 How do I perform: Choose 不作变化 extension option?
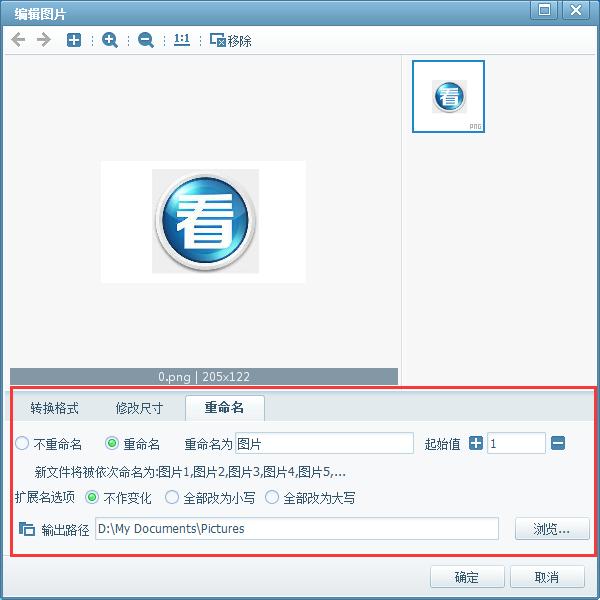(x=118, y=498)
